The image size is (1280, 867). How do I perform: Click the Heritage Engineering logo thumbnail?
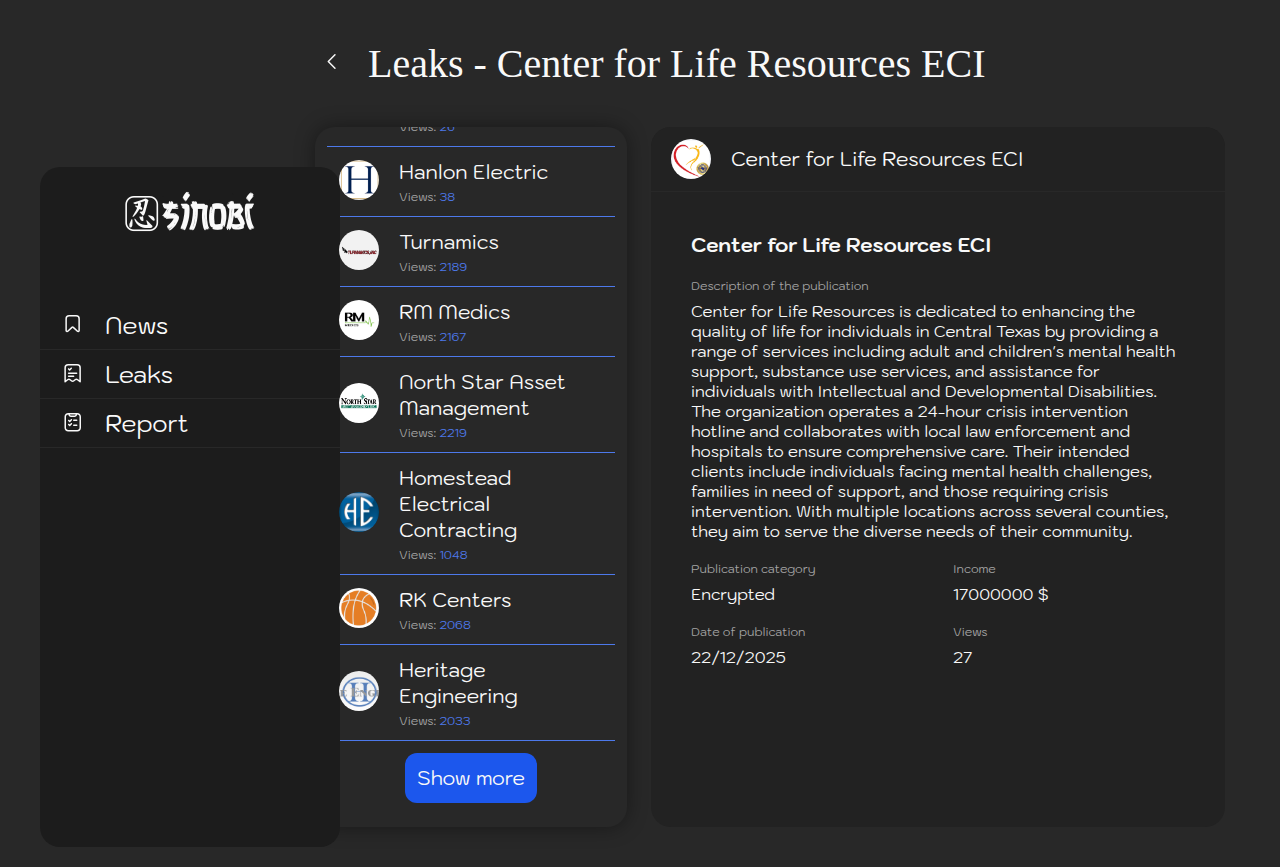(359, 691)
